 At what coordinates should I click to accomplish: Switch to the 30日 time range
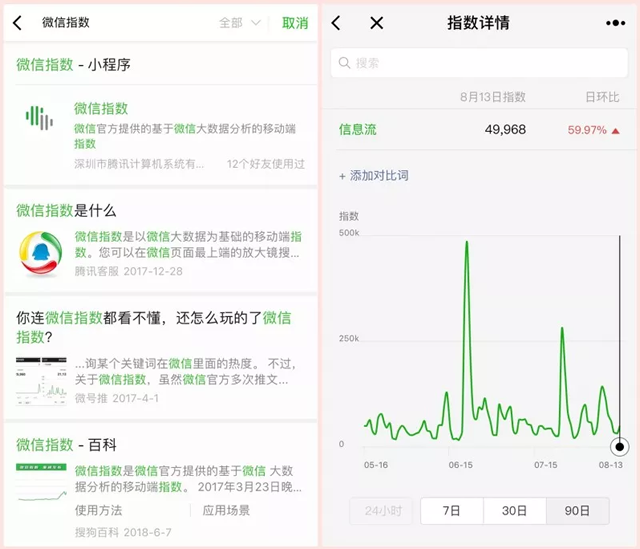[514, 510]
